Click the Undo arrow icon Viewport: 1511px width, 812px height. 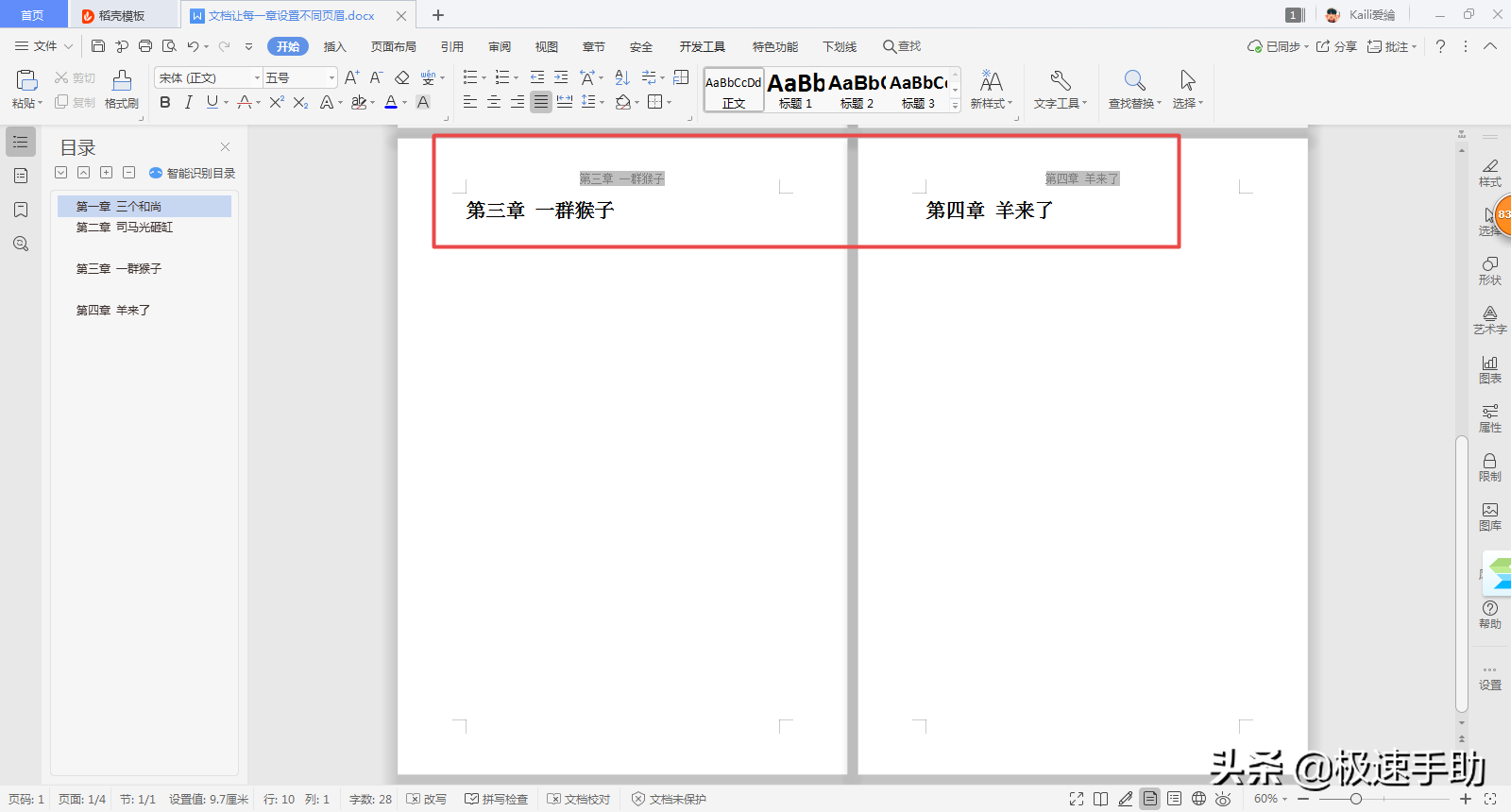tap(193, 45)
